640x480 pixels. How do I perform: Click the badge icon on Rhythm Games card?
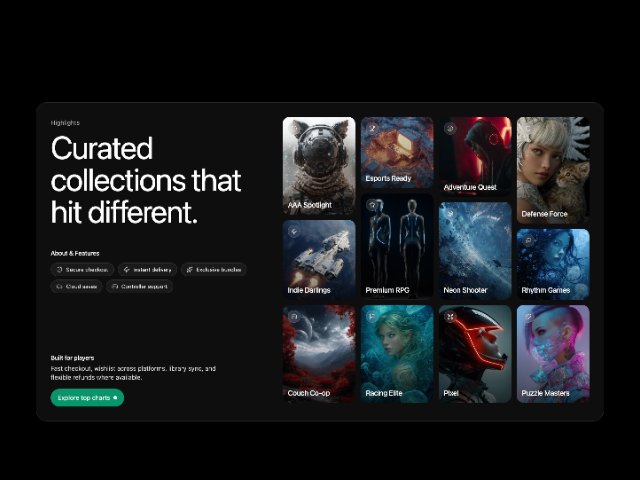point(528,240)
